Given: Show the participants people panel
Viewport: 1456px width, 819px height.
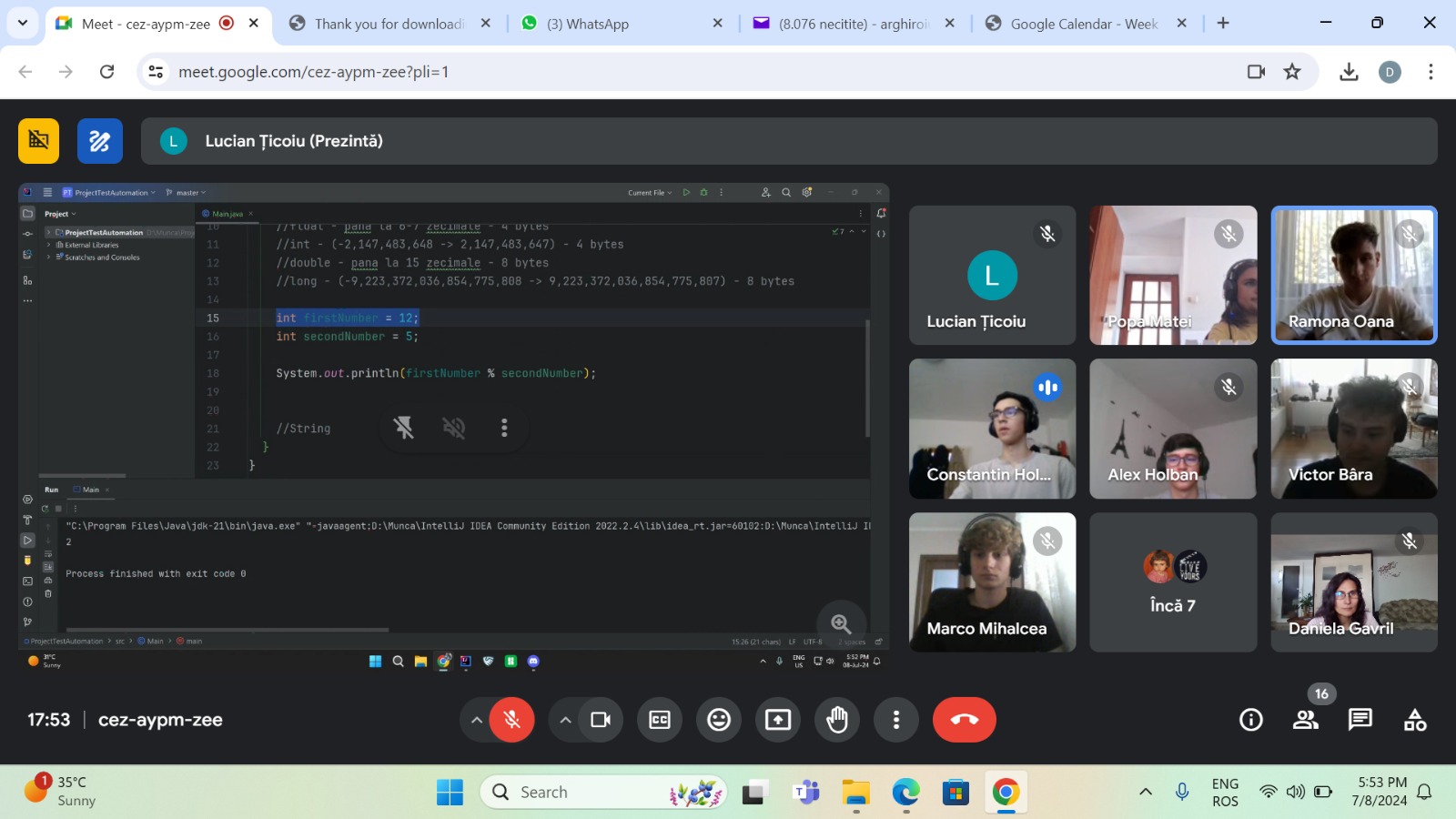Looking at the screenshot, I should [1306, 720].
